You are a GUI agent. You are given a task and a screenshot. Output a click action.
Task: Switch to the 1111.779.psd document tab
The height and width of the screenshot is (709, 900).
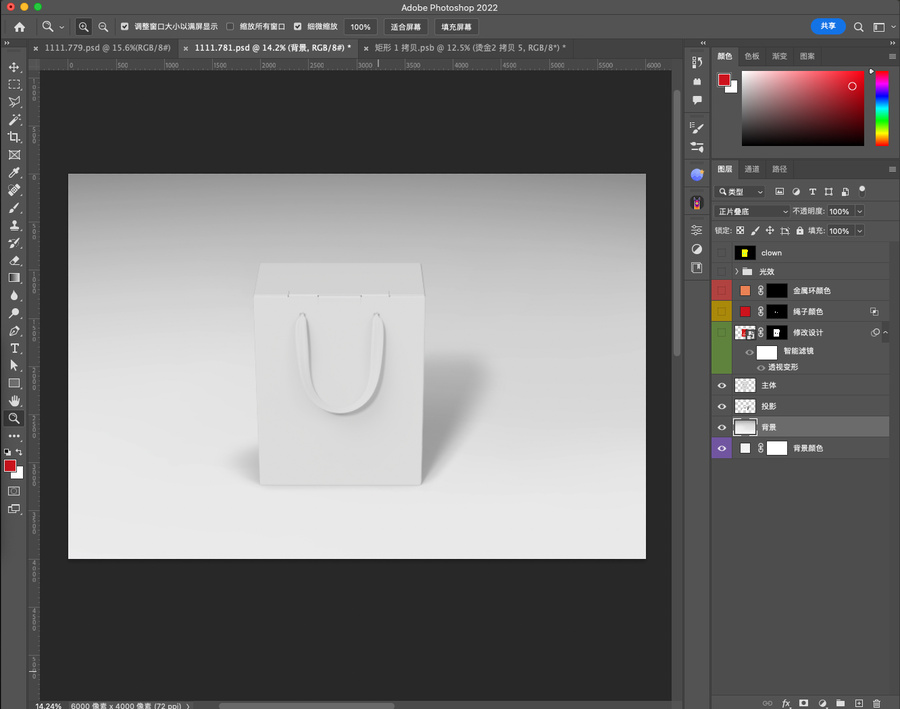(107, 48)
